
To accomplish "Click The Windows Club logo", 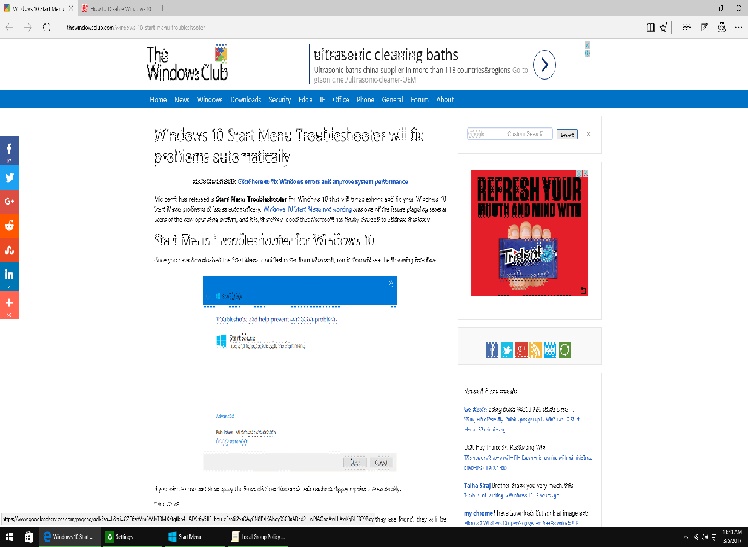I will (187, 62).
